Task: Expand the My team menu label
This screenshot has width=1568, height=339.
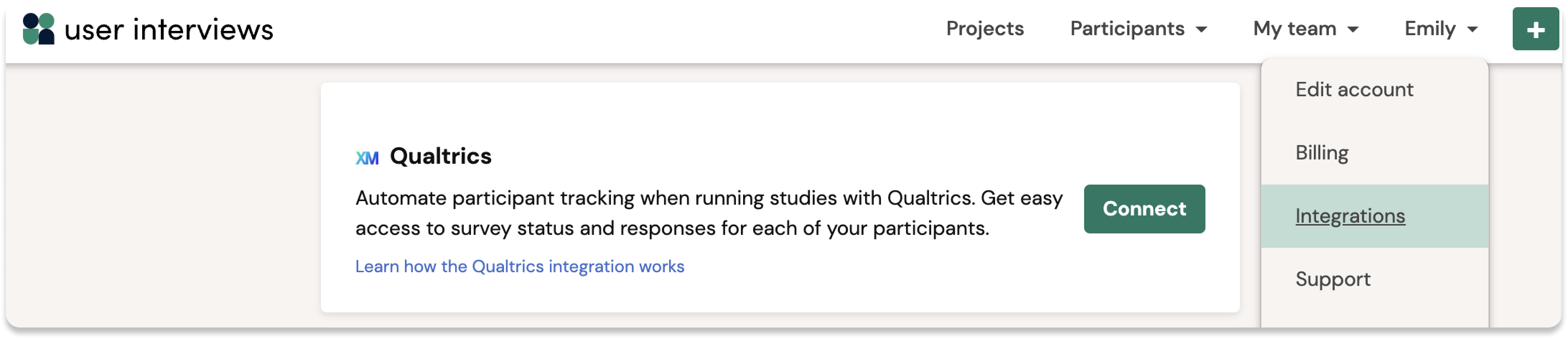Action: pos(1295,29)
